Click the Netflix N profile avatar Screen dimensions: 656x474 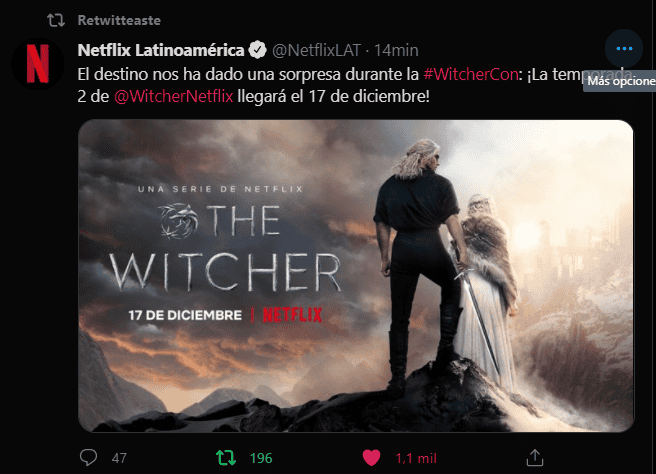38,64
